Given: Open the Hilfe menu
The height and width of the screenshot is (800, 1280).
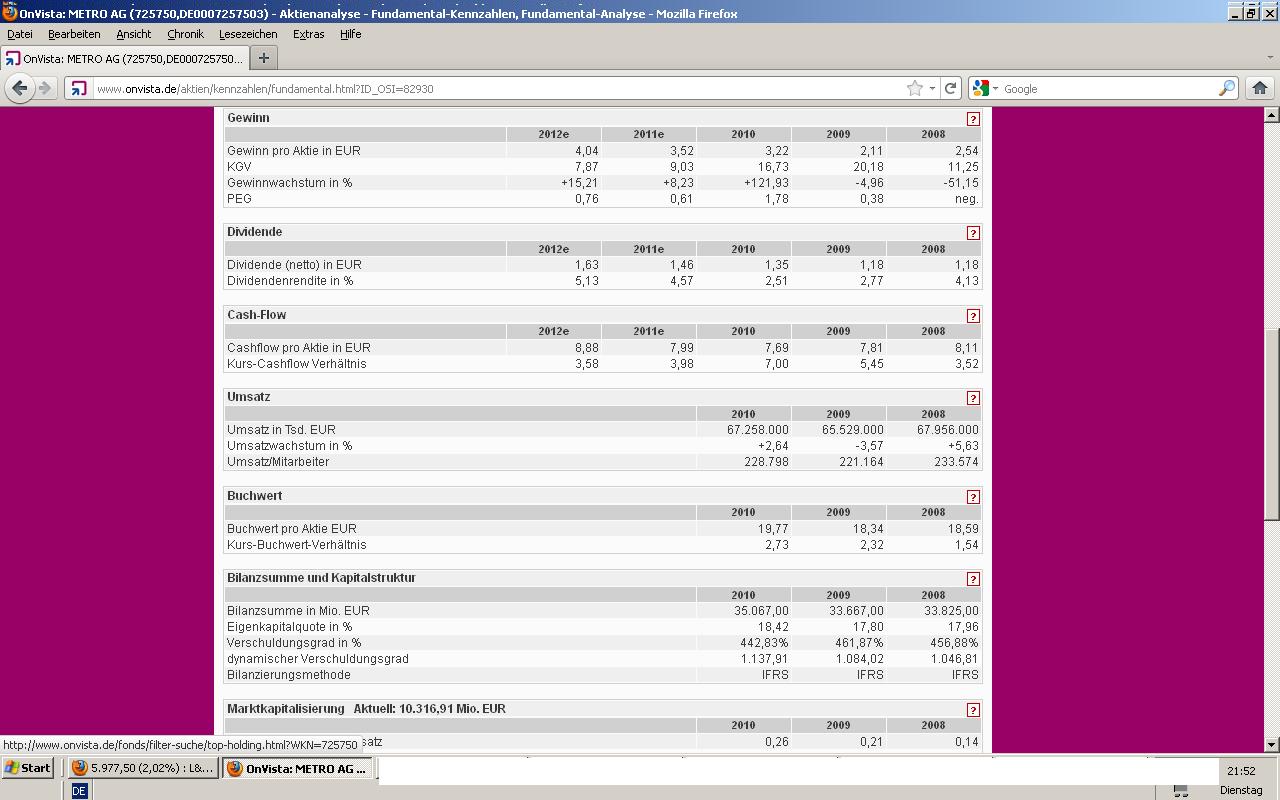Looking at the screenshot, I should tap(350, 34).
